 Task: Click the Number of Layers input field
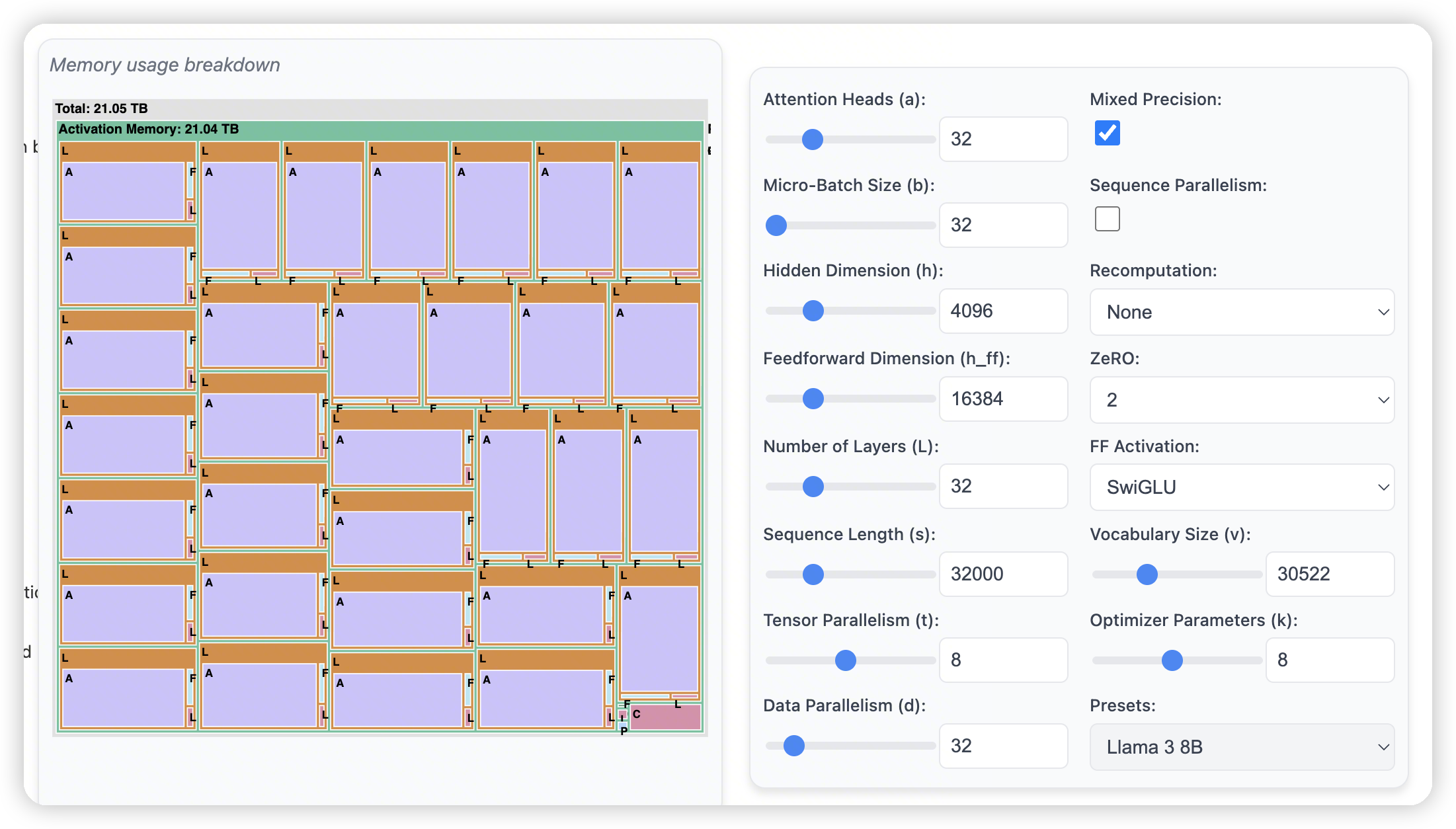(1002, 486)
